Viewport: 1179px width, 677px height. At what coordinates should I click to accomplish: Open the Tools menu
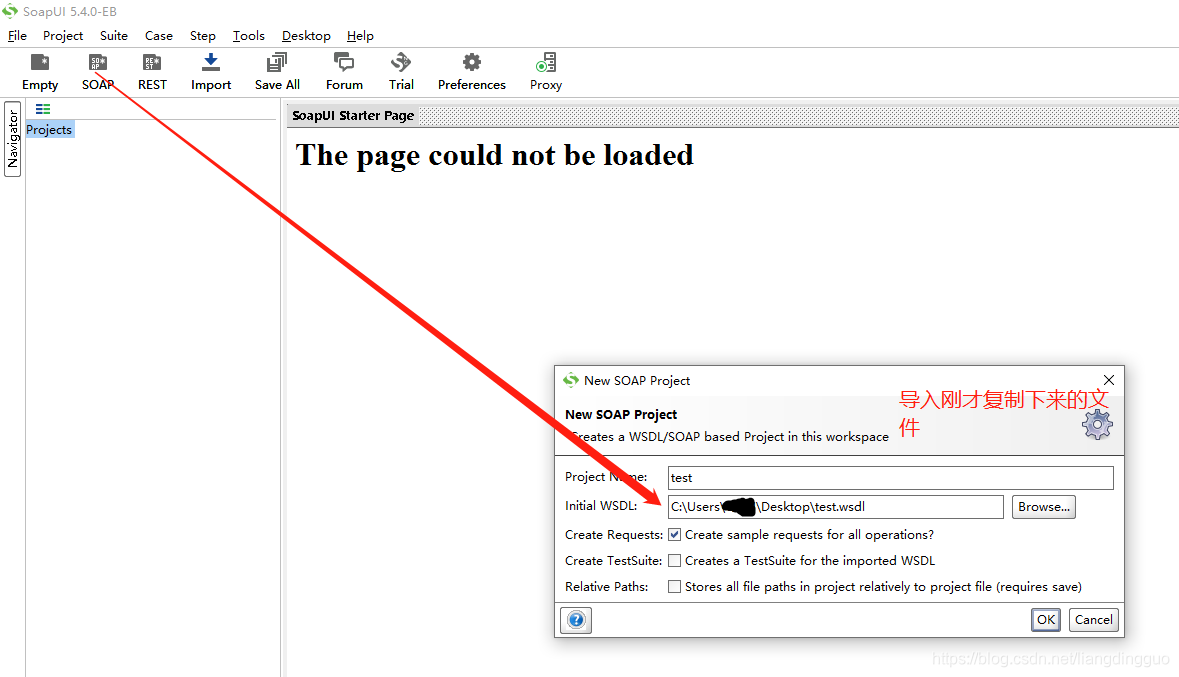(x=249, y=35)
